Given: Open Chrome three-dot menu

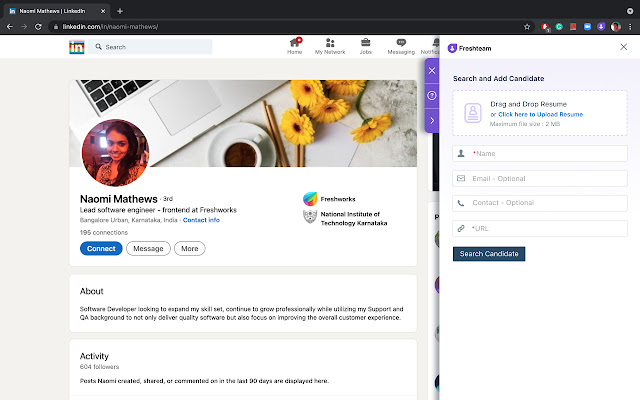Looking at the screenshot, I should click(630, 27).
